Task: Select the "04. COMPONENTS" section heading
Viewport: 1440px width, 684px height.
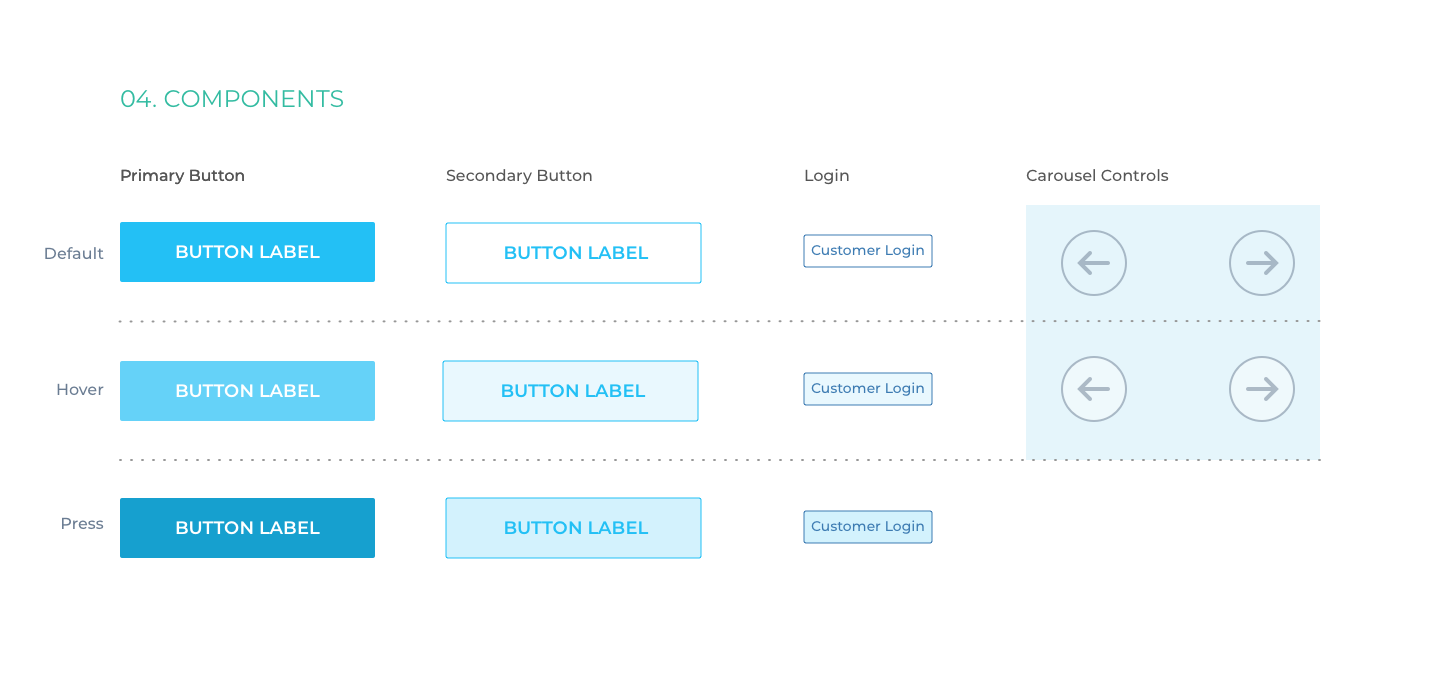Action: click(x=232, y=99)
